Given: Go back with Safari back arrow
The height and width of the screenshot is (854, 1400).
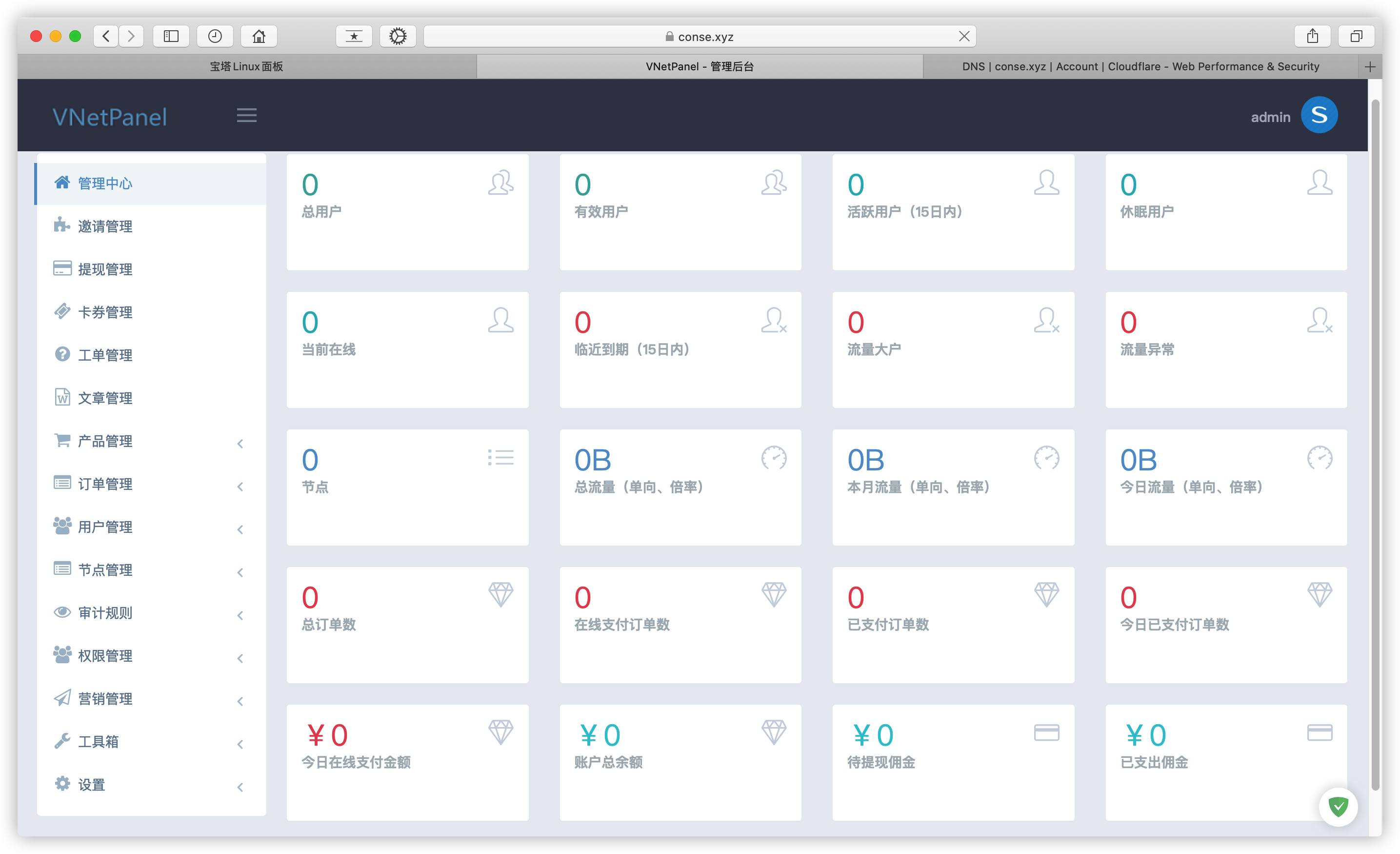Looking at the screenshot, I should click(106, 37).
